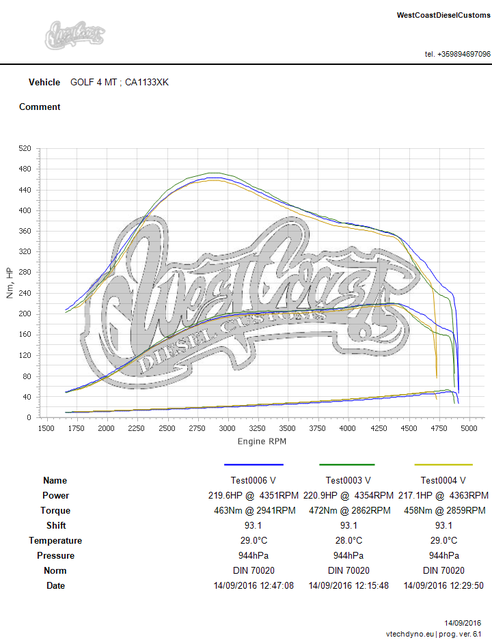The width and height of the screenshot is (492, 640).
Task: Select the Test0004 V column heading
Action: click(x=443, y=480)
